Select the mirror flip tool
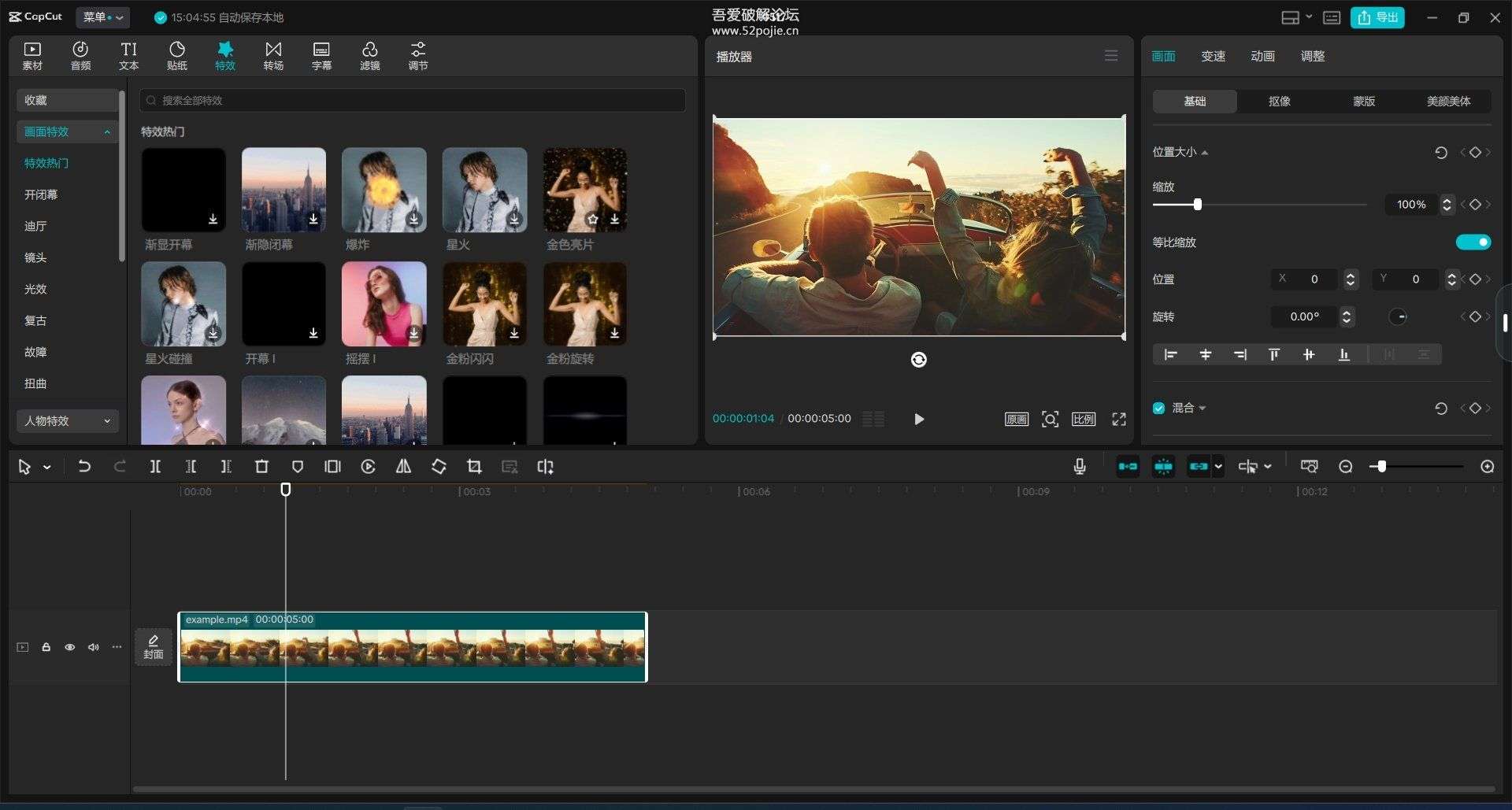The image size is (1512, 810). [x=403, y=466]
